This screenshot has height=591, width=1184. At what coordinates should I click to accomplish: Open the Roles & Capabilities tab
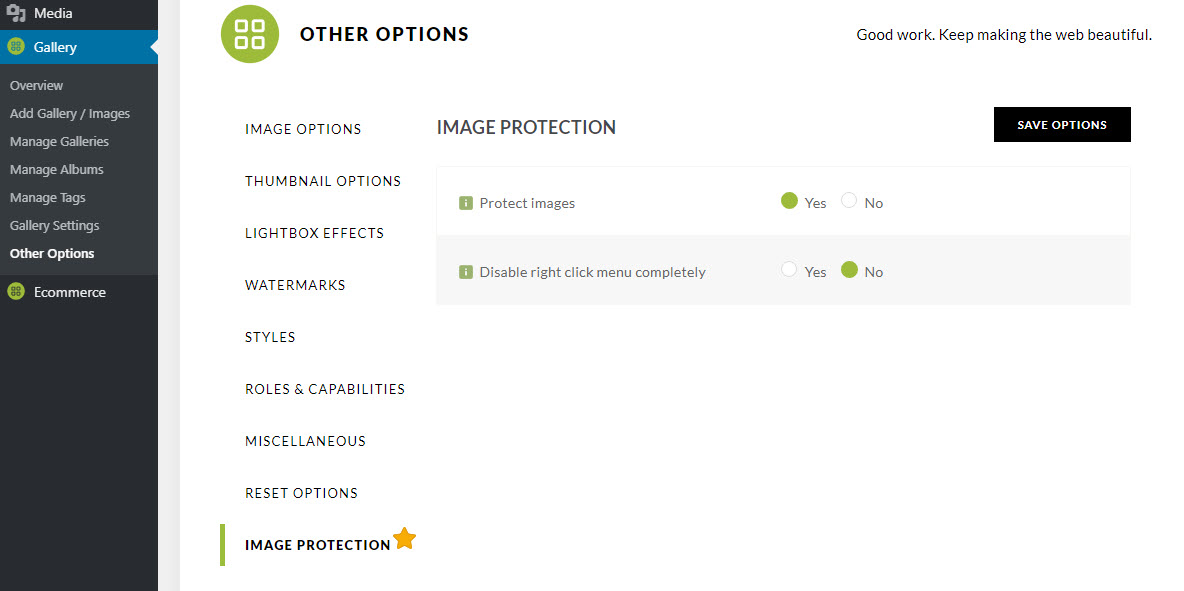point(325,388)
